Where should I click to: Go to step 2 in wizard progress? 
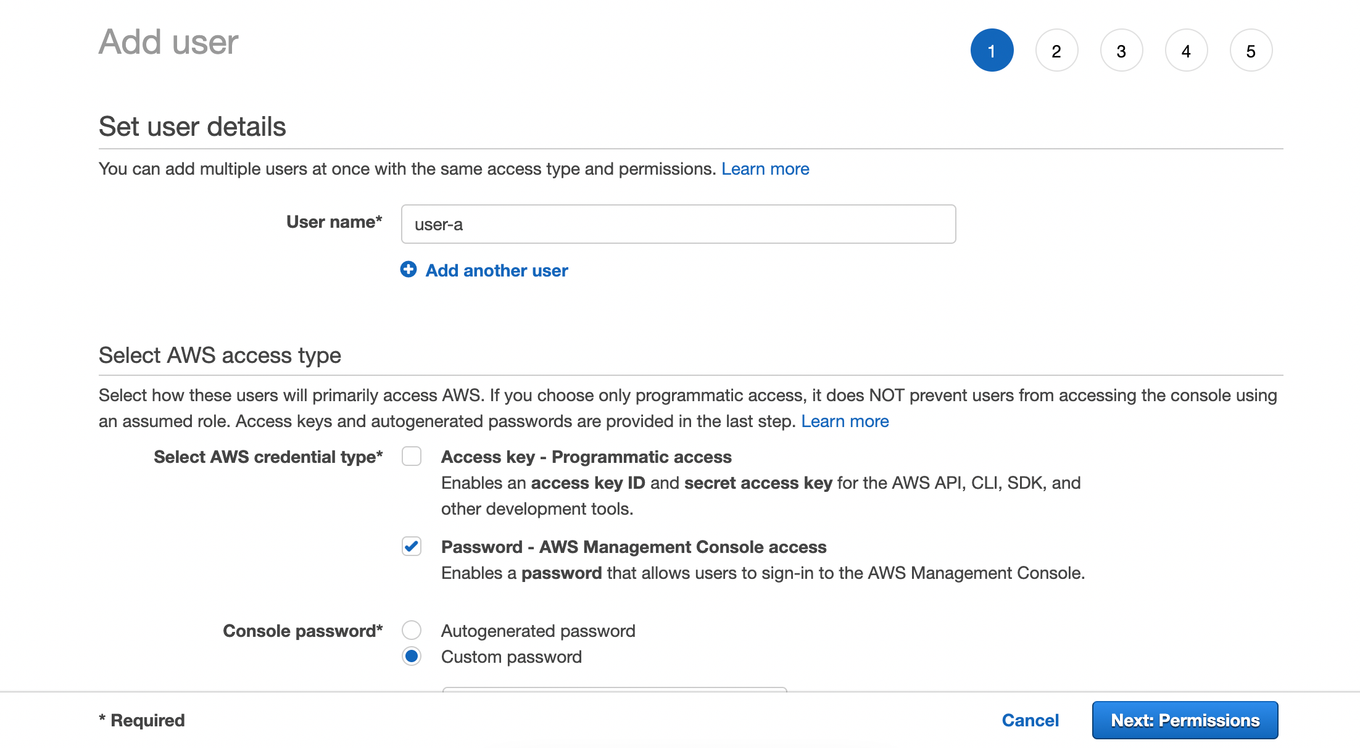click(1056, 51)
